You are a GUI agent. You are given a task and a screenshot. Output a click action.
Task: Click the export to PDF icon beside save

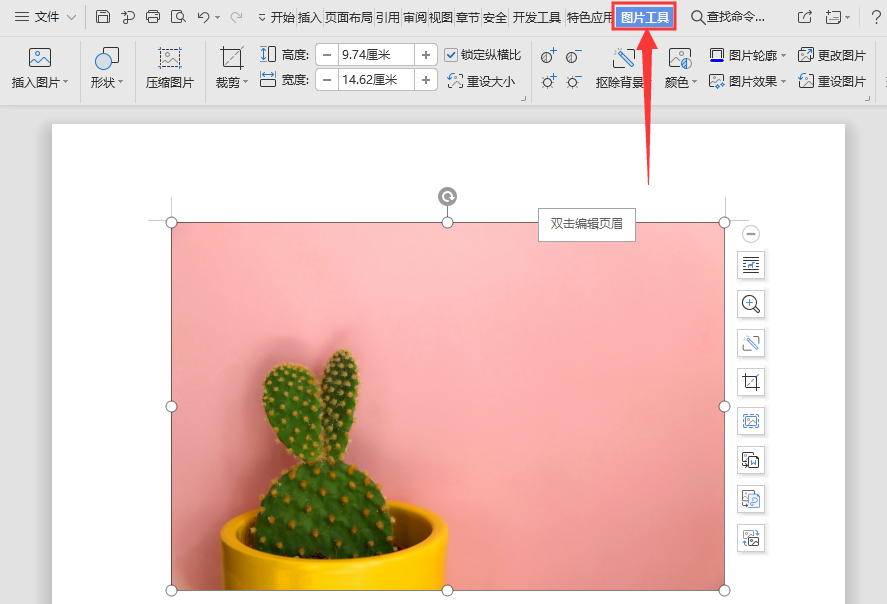(x=128, y=17)
